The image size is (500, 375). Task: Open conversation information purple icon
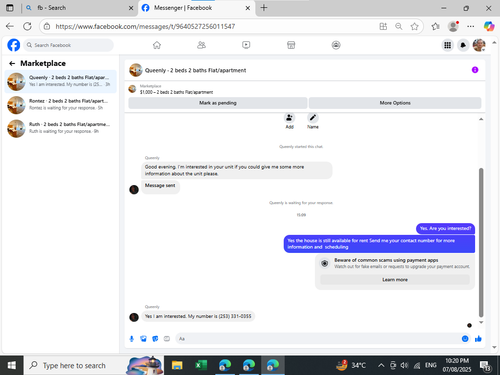[x=475, y=70]
